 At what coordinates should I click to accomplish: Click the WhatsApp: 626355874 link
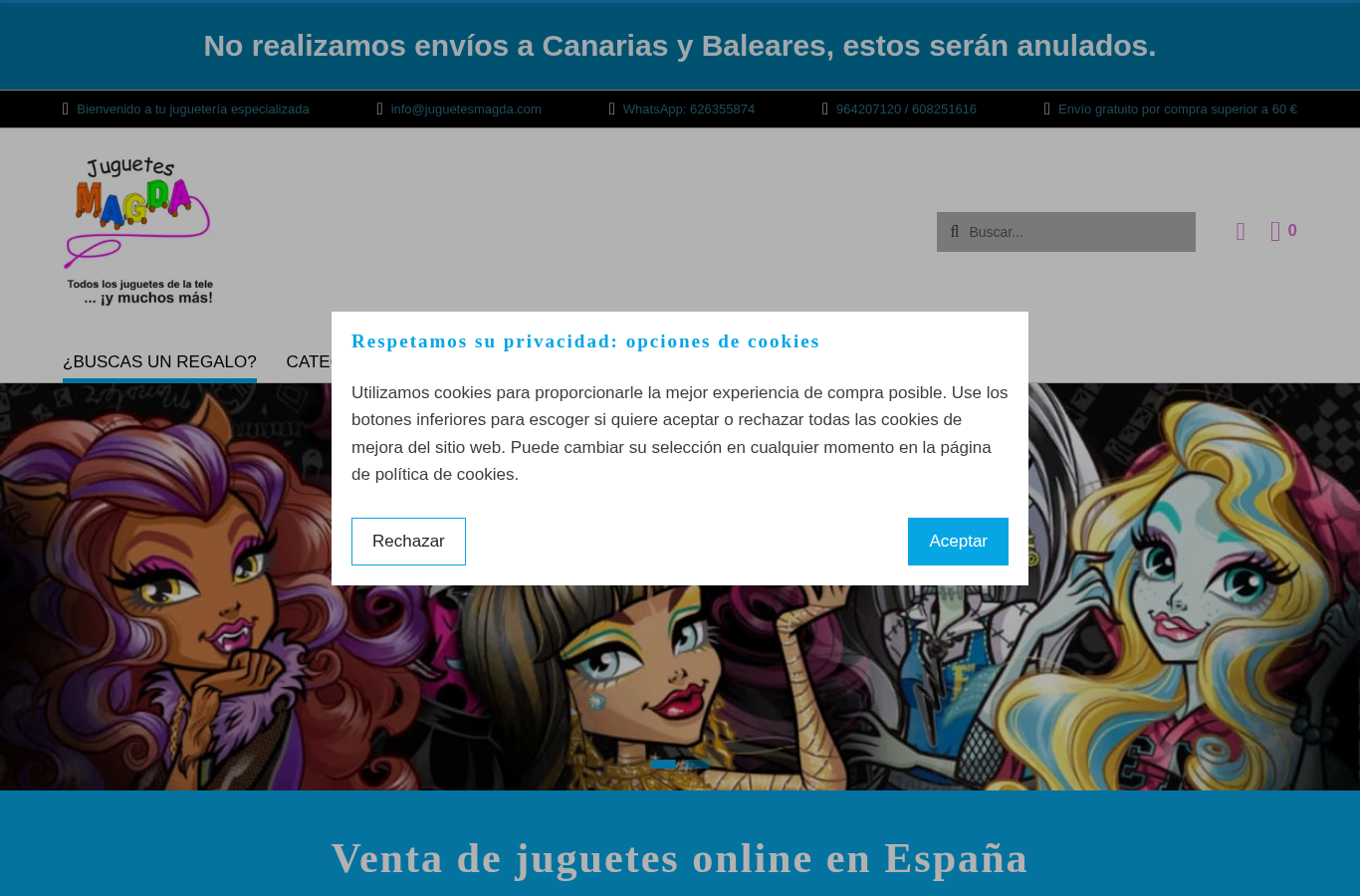coord(689,110)
